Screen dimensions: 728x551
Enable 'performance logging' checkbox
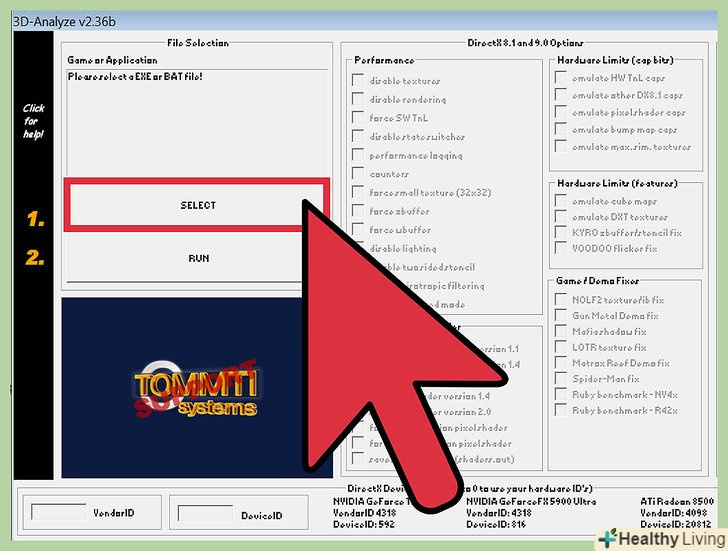pos(358,155)
